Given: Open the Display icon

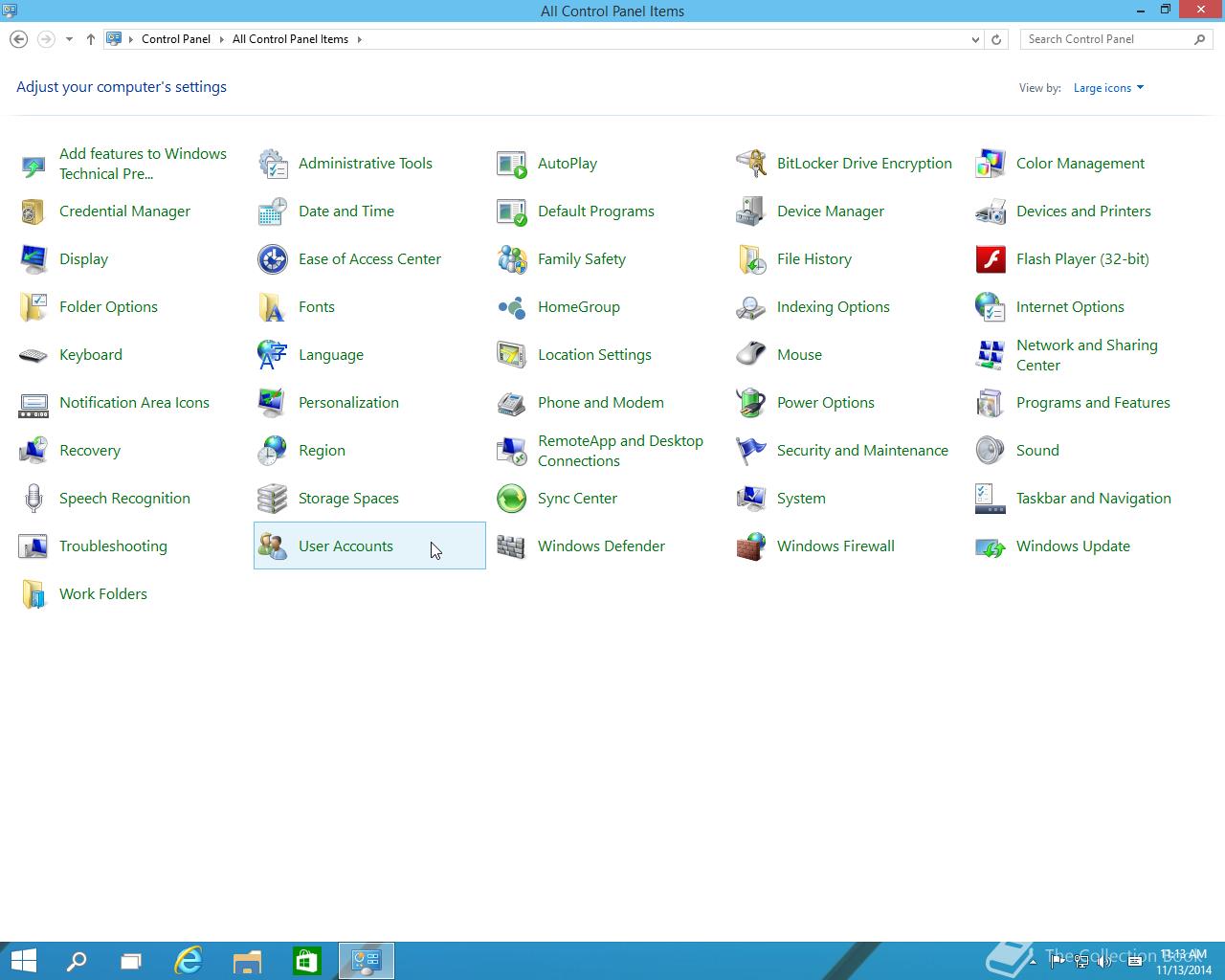Looking at the screenshot, I should click(x=33, y=259).
